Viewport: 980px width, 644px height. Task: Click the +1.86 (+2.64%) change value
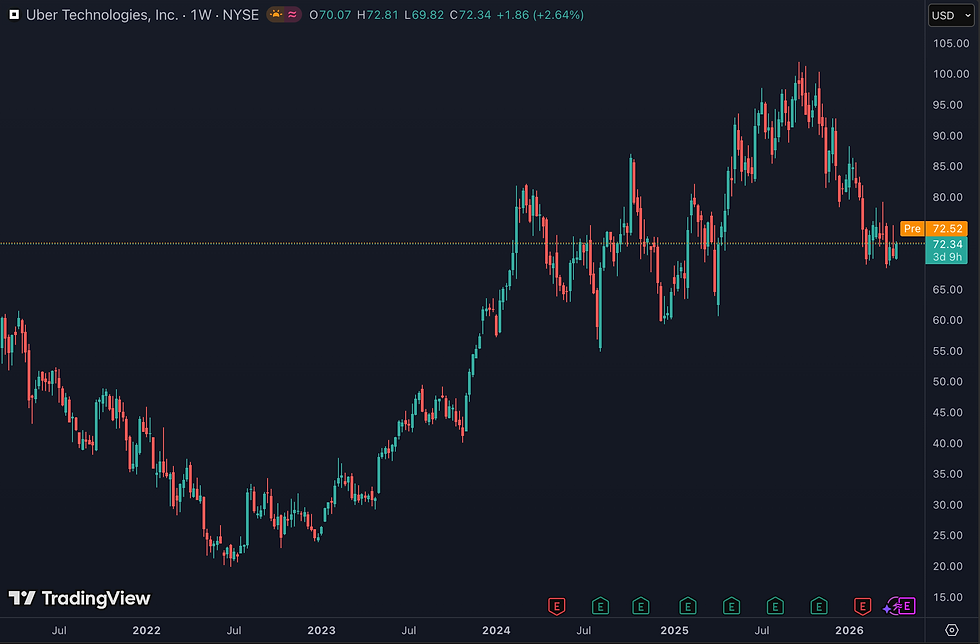(540, 14)
